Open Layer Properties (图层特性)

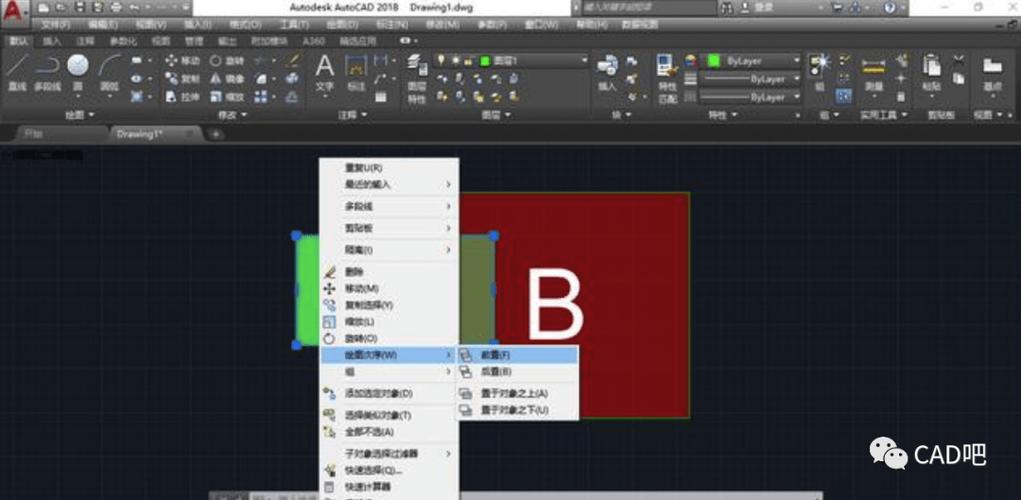click(417, 79)
